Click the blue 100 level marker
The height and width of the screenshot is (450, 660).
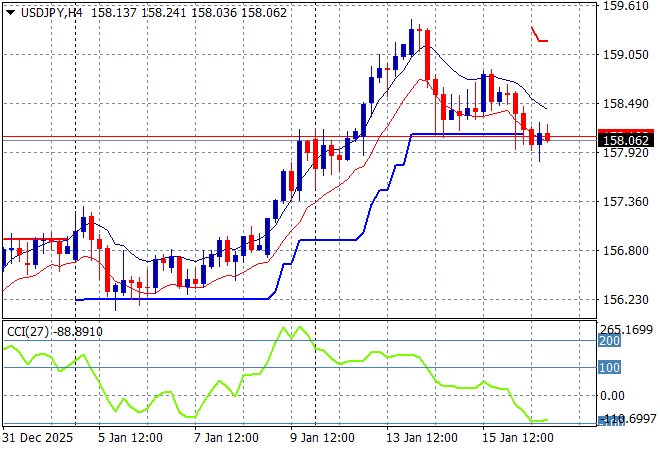[x=609, y=368]
